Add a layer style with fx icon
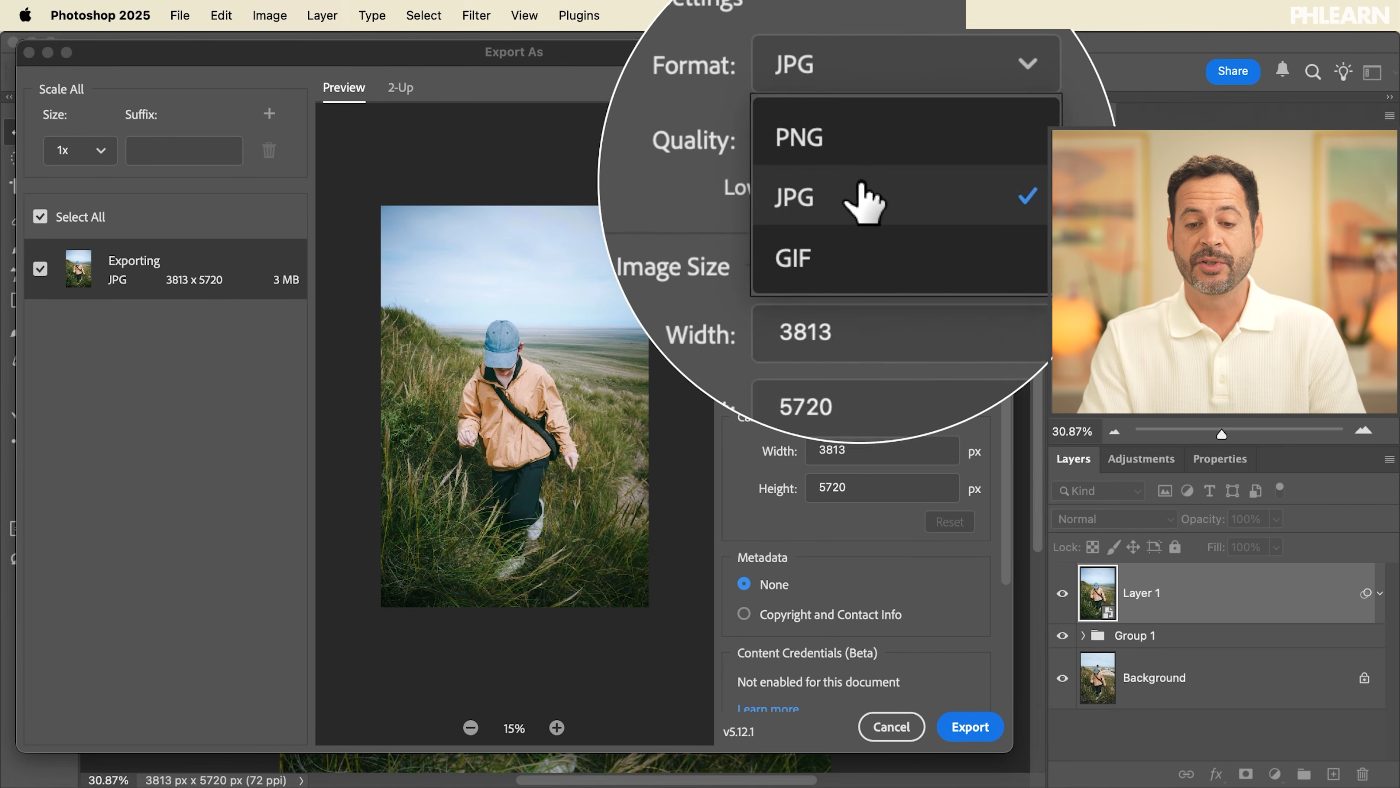This screenshot has width=1400, height=788. (1217, 774)
